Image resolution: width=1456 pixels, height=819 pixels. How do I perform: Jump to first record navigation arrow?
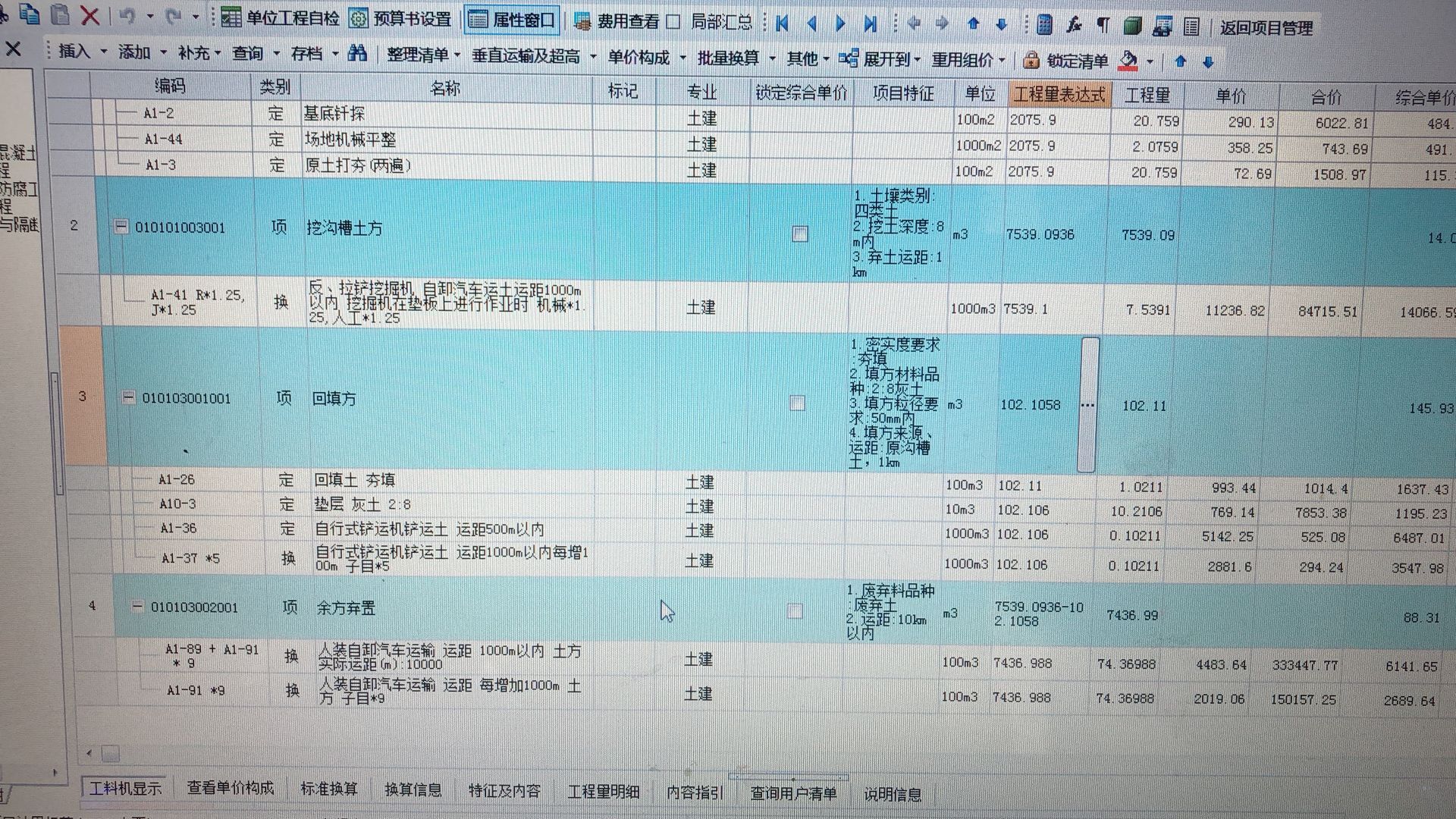point(782,23)
